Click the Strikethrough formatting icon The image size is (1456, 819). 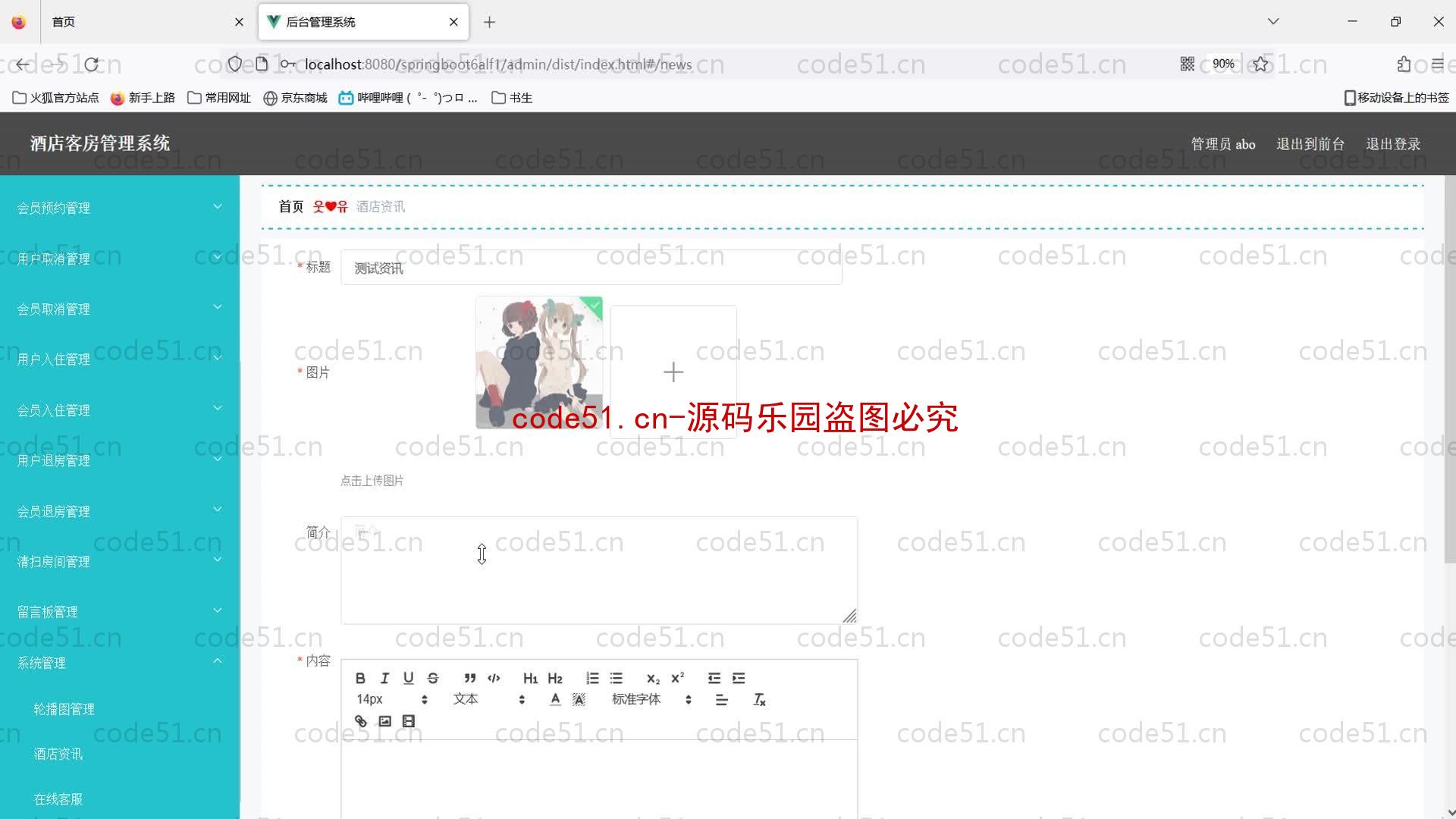433,678
